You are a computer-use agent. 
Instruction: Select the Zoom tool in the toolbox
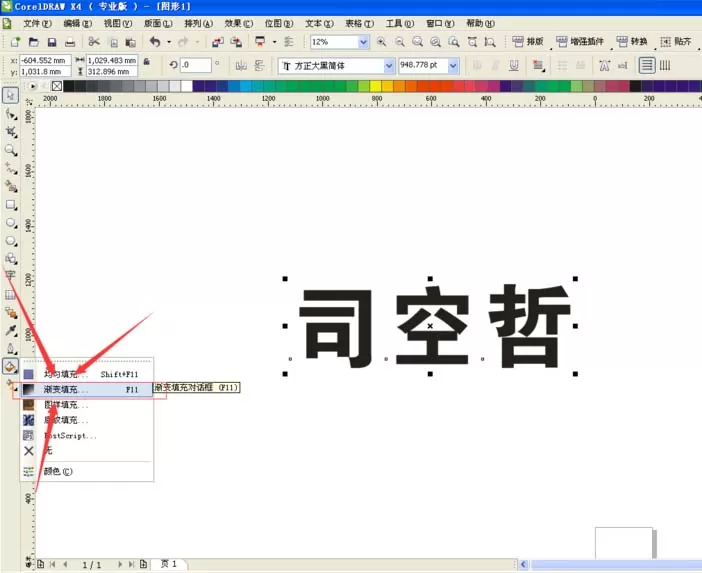click(11, 150)
